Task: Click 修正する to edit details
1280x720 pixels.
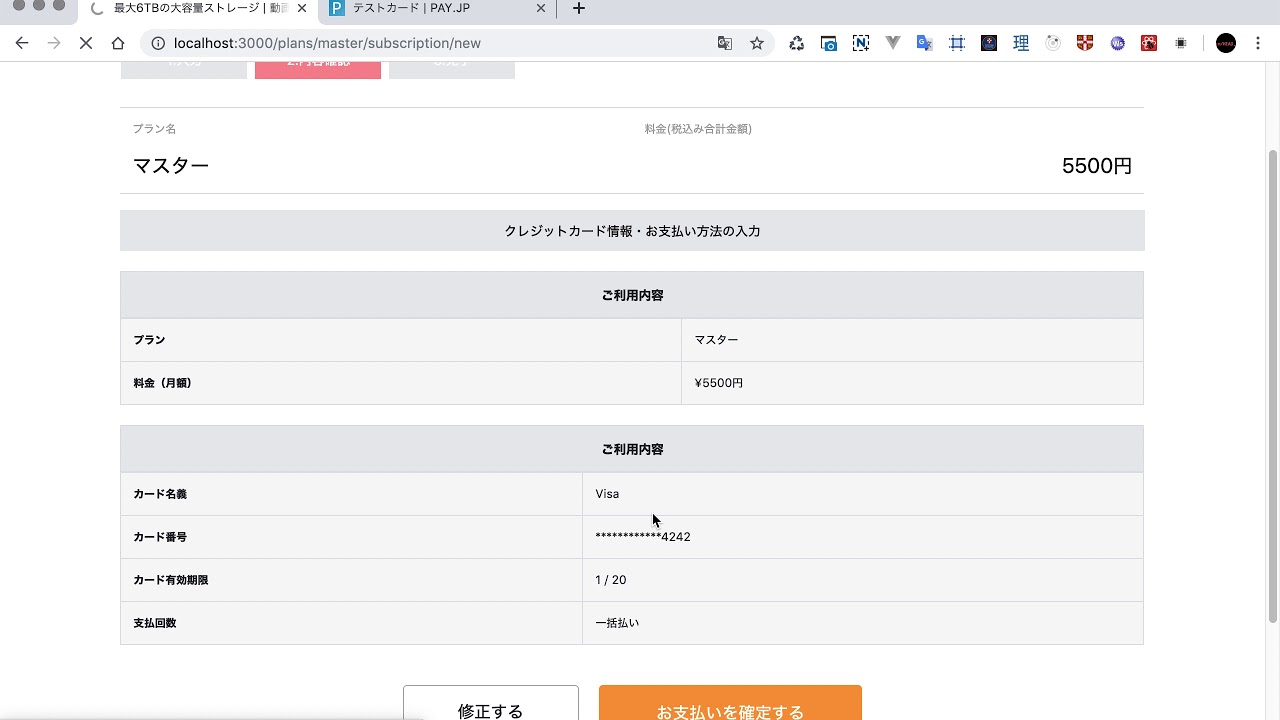Action: [491, 703]
